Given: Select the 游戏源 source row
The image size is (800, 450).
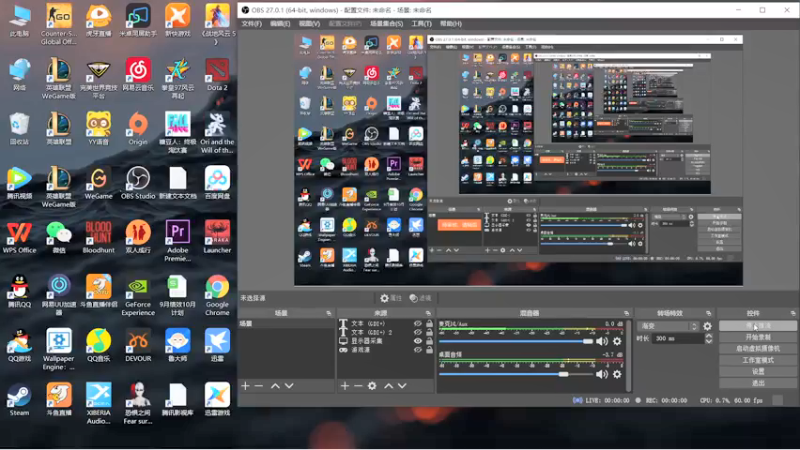Looking at the screenshot, I should coord(386,349).
